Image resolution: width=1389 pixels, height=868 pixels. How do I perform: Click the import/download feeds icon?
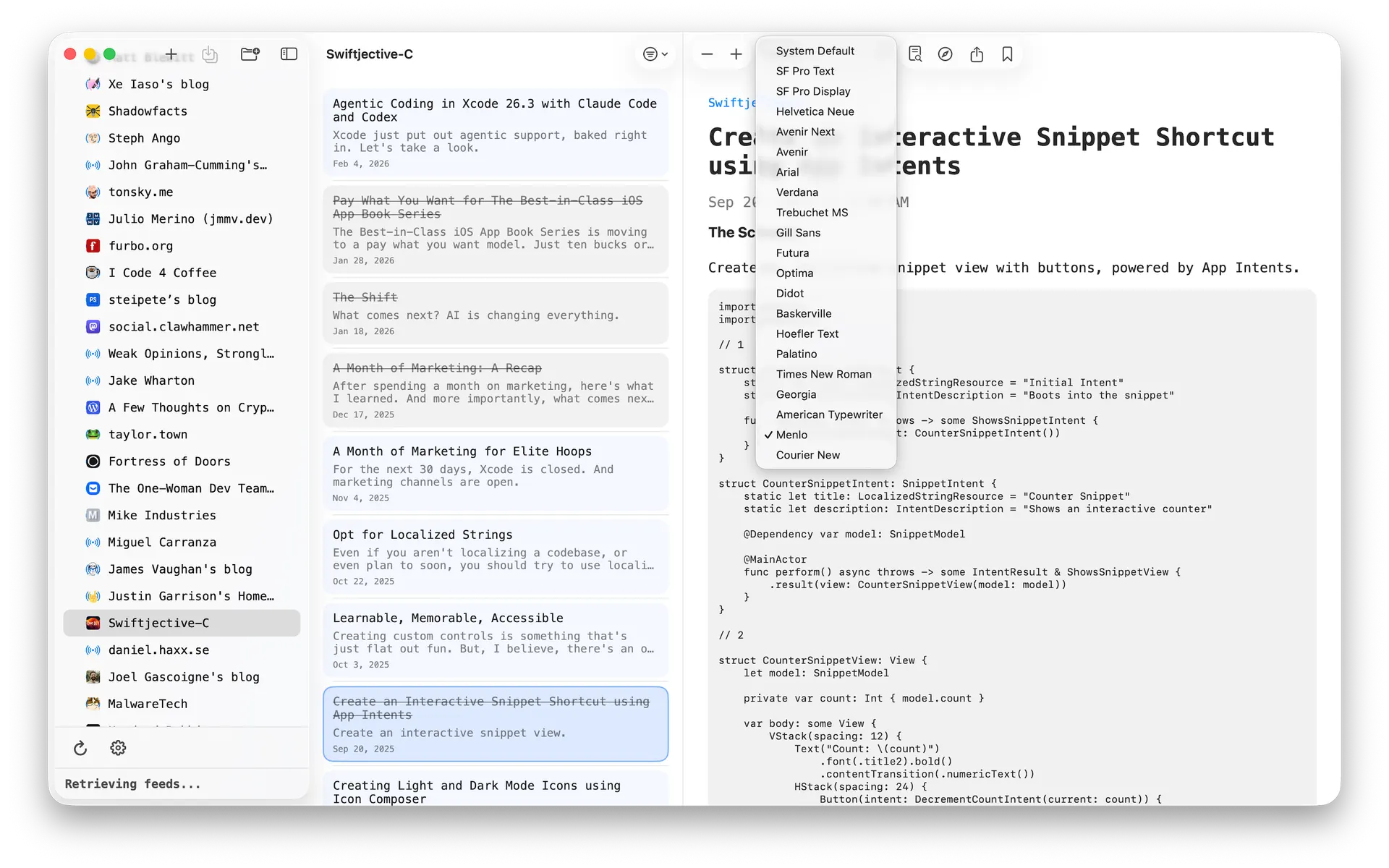[210, 54]
